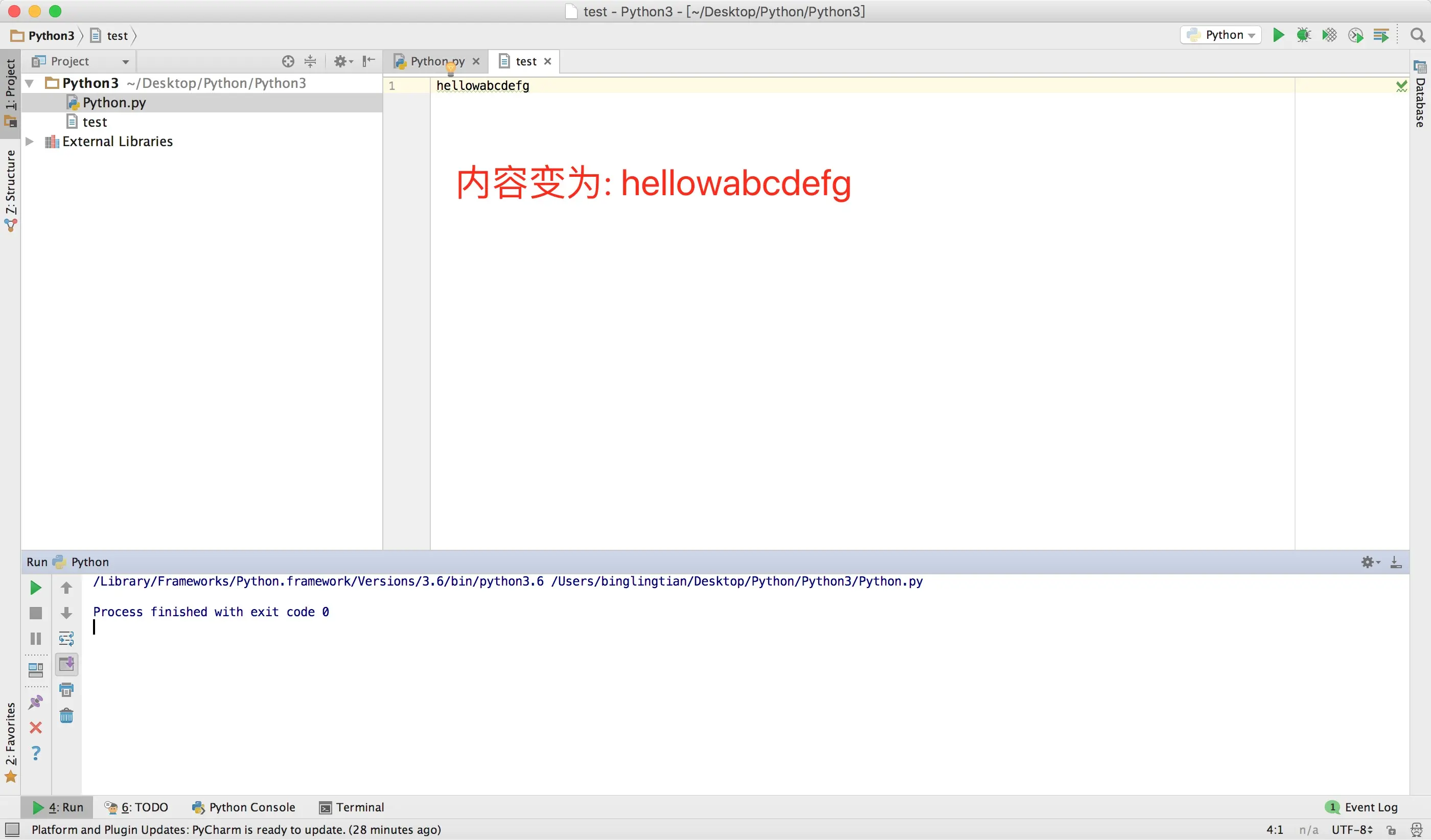Open Python Console tool window
Screen dimensions: 1431x840
pyautogui.click(x=244, y=807)
